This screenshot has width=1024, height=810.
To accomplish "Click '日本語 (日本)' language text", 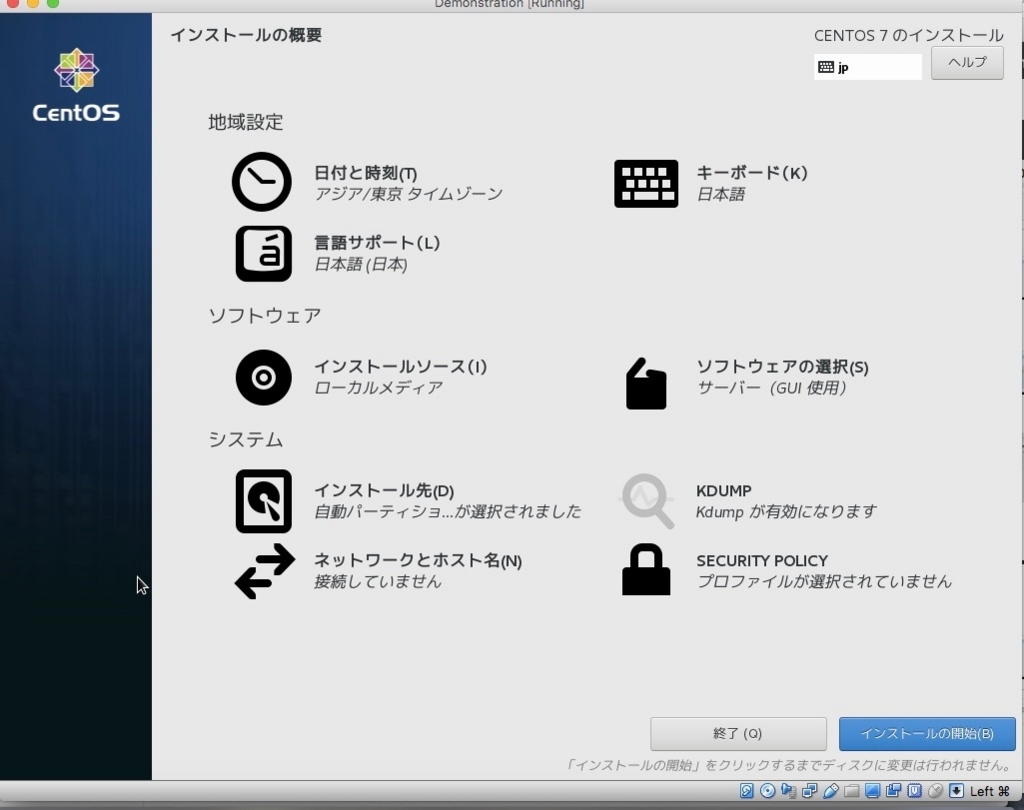I will (360, 265).
